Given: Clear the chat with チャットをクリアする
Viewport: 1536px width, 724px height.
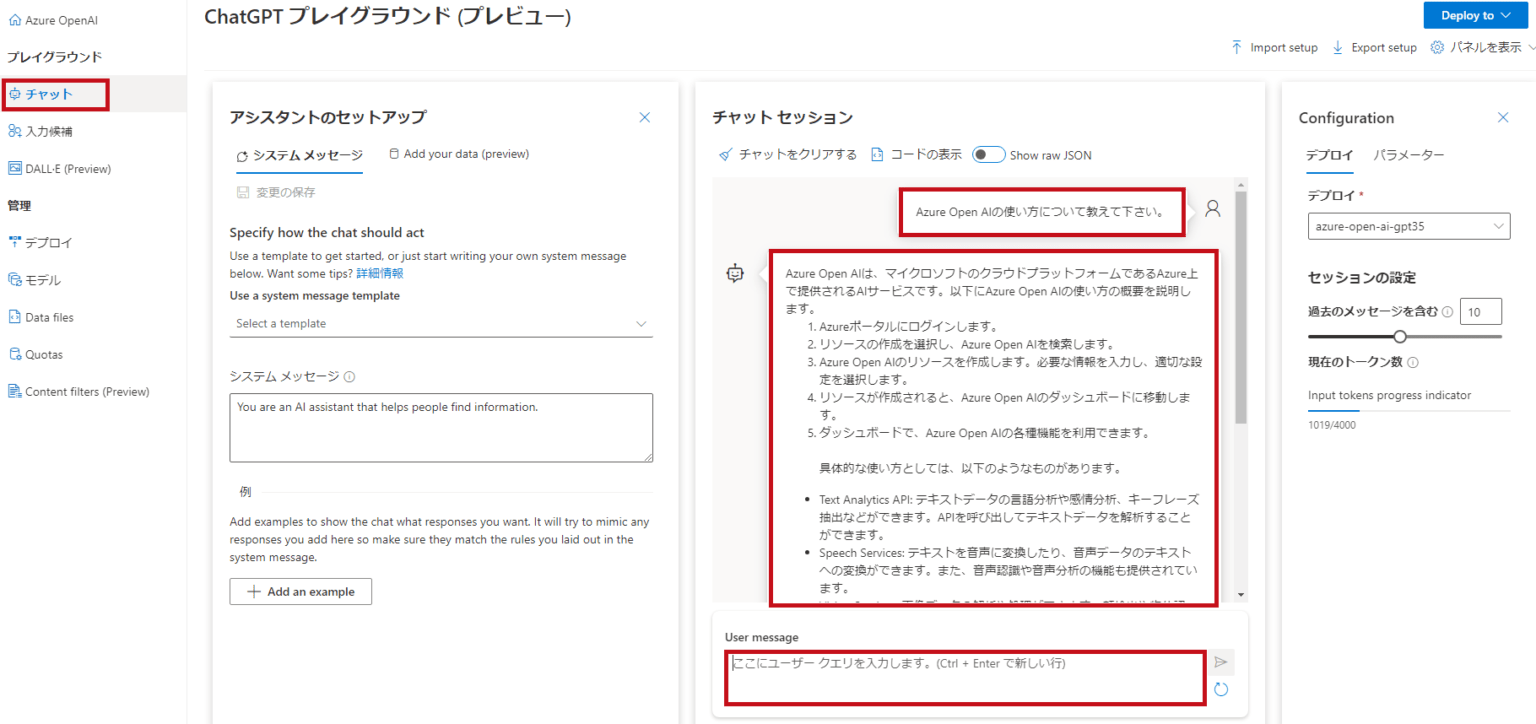Looking at the screenshot, I should [788, 155].
